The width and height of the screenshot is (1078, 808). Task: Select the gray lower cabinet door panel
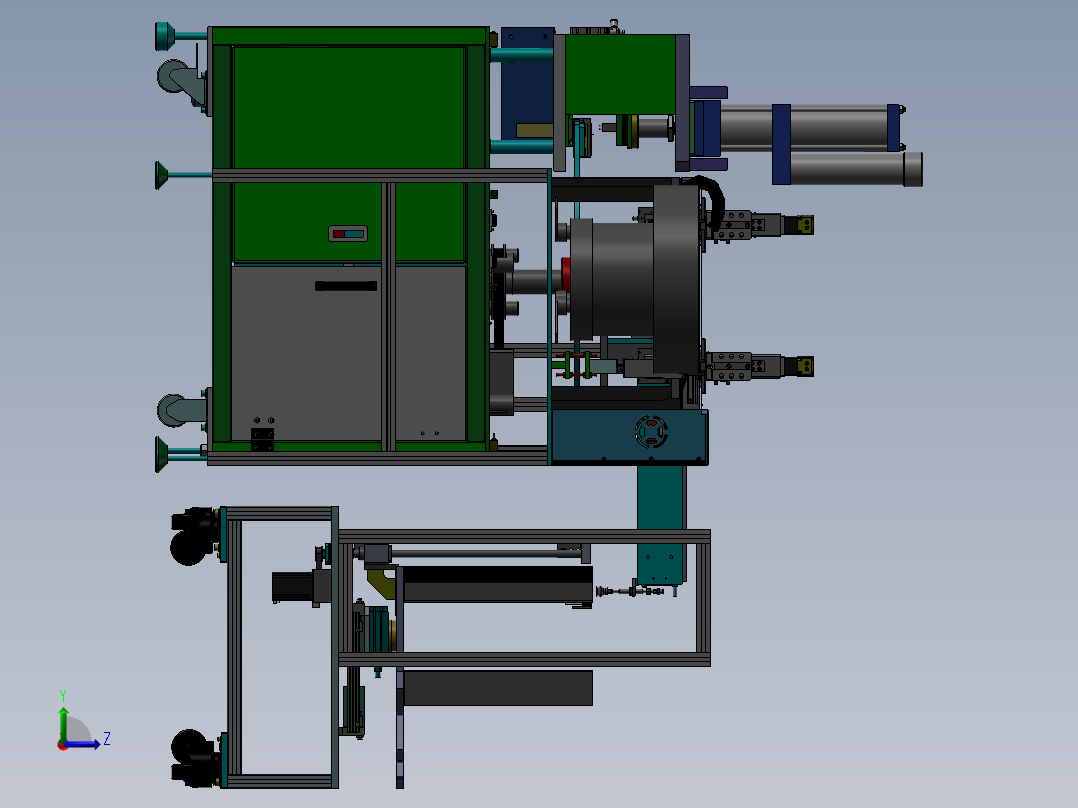[307, 353]
